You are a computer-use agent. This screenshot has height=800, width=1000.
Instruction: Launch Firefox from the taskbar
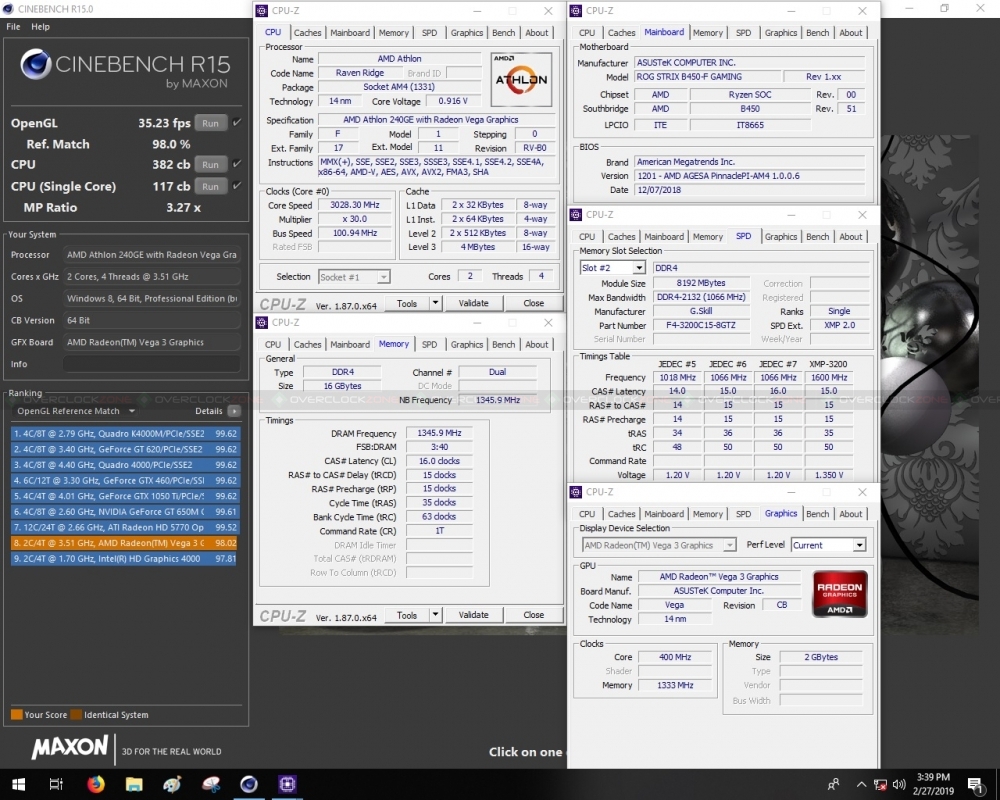(96, 784)
